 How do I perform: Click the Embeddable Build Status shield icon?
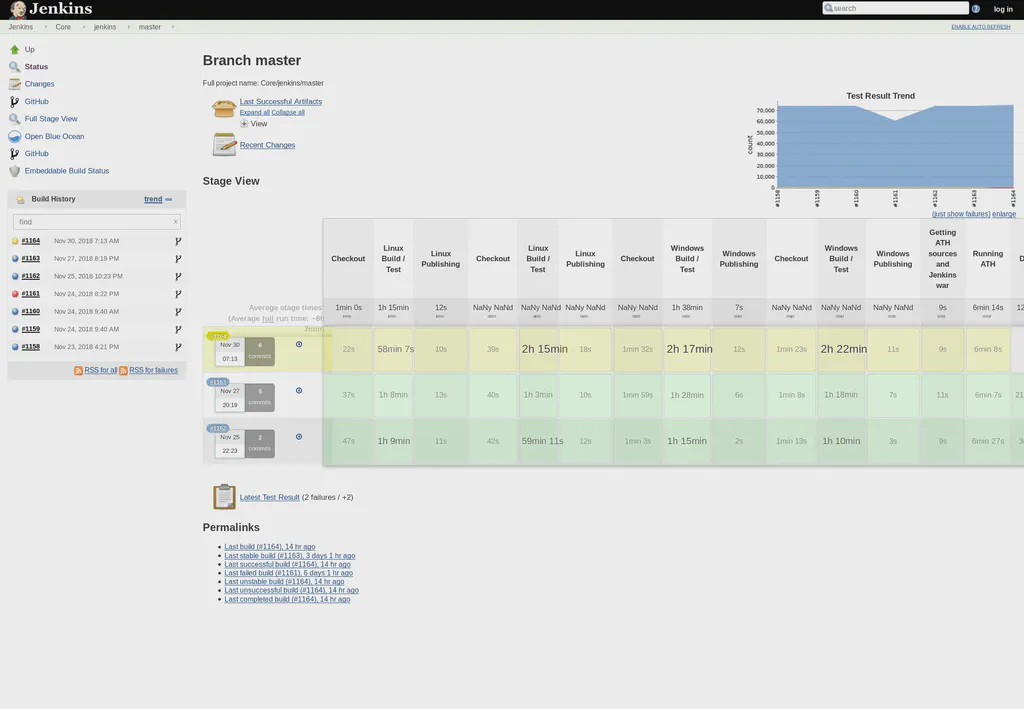13,170
